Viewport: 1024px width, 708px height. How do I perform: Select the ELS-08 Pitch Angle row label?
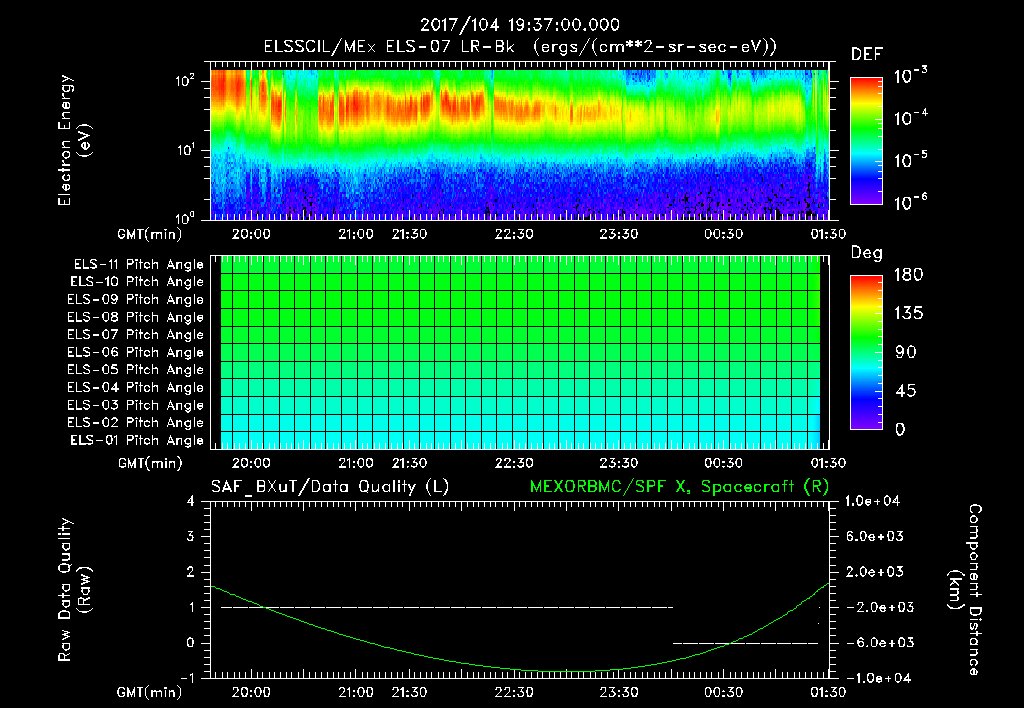[136, 317]
